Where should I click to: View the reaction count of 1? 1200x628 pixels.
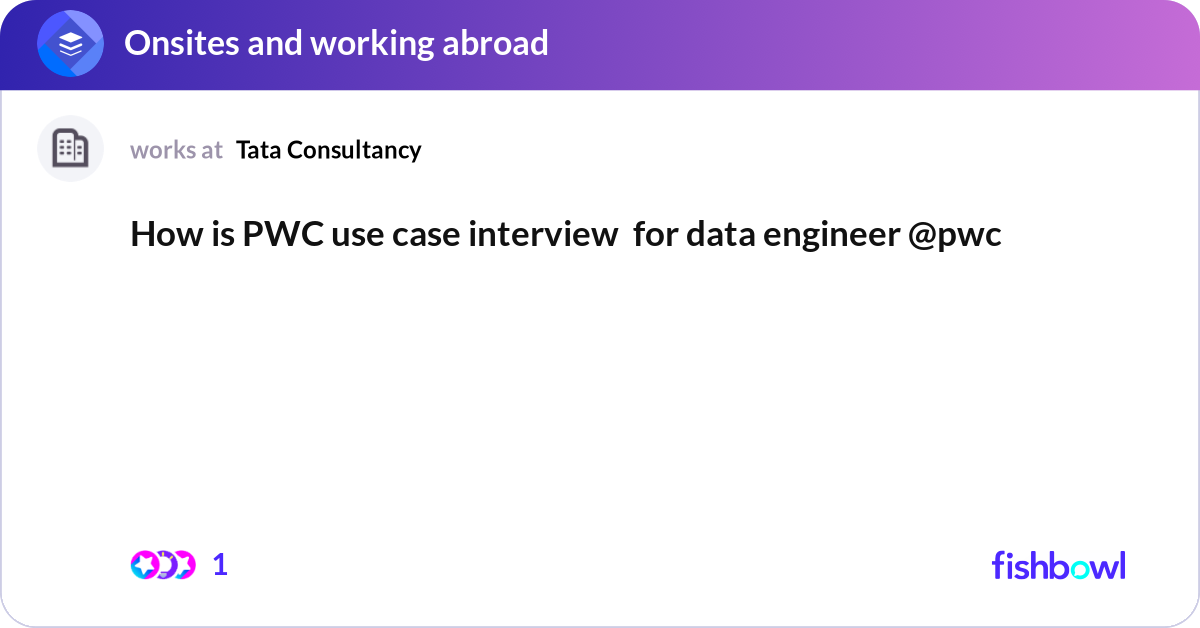[x=220, y=565]
